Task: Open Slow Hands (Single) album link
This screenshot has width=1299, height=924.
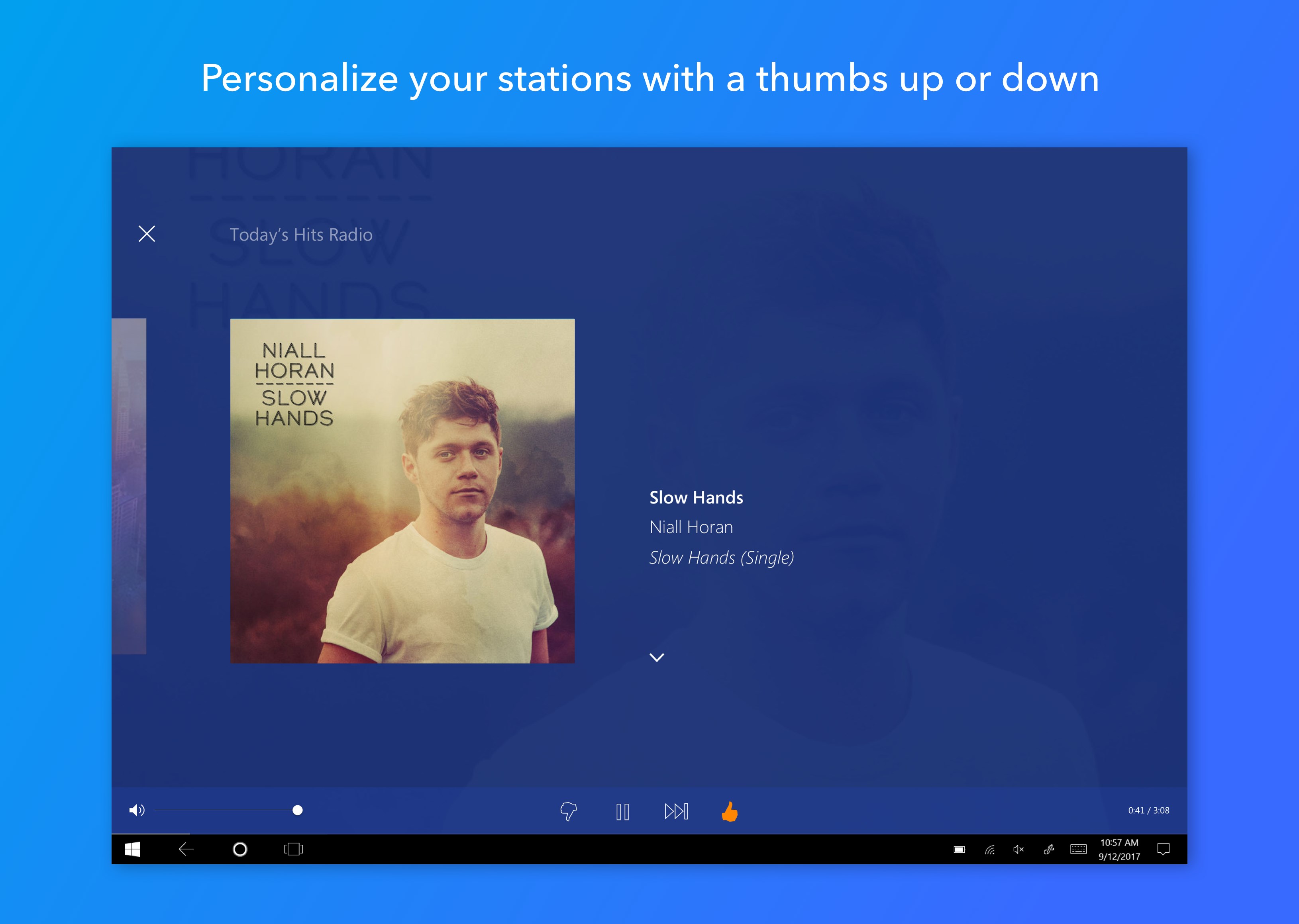Action: click(x=721, y=558)
